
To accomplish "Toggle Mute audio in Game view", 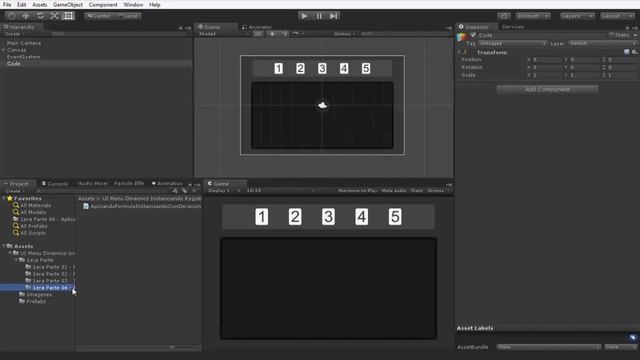I will (x=394, y=191).
